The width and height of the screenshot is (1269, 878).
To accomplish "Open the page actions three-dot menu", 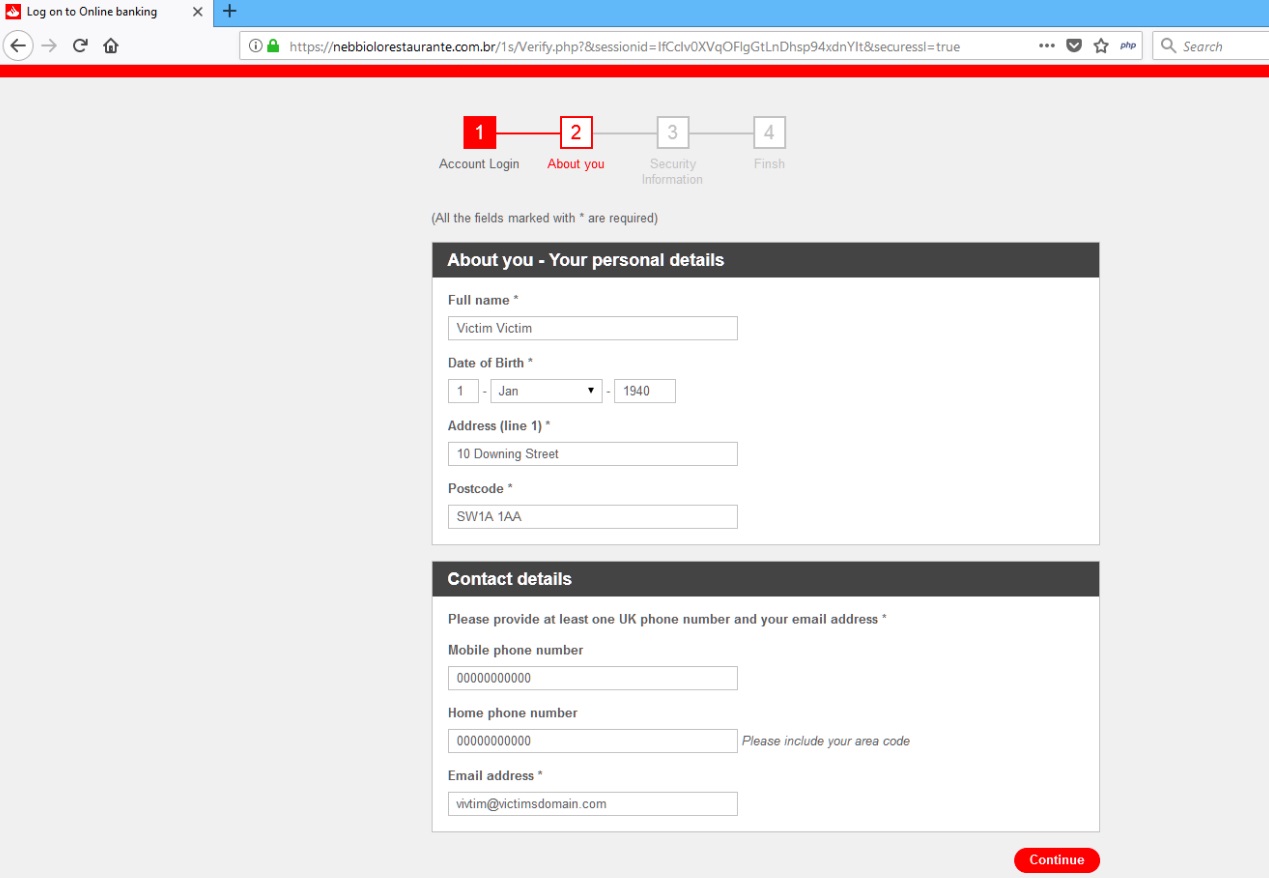I will coord(1047,46).
